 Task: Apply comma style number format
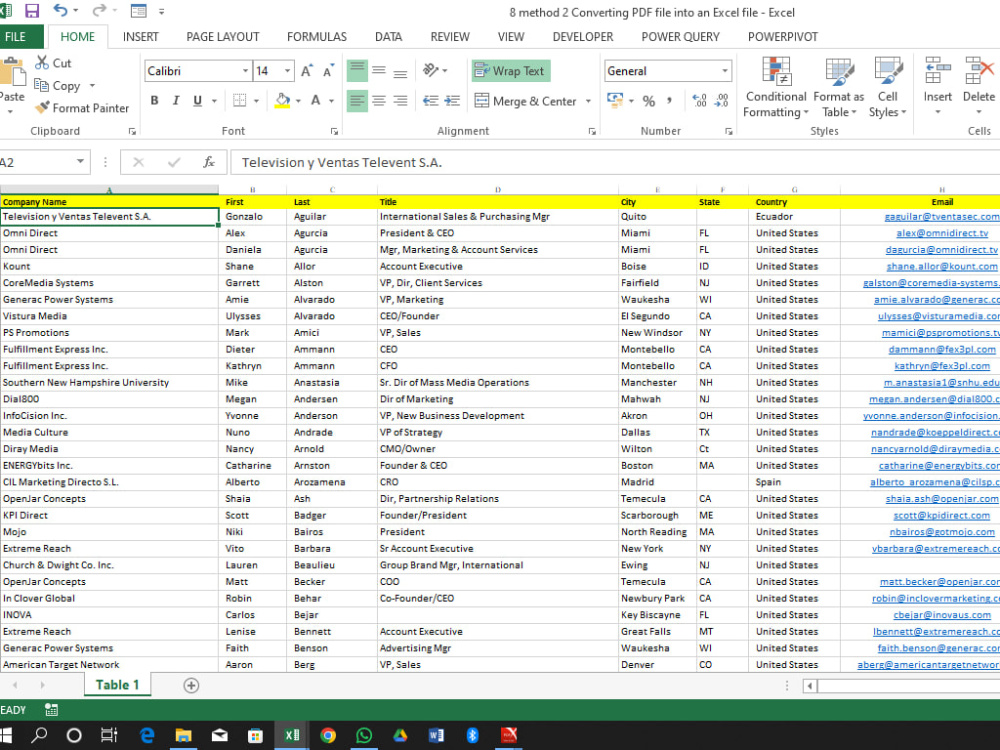(x=669, y=100)
